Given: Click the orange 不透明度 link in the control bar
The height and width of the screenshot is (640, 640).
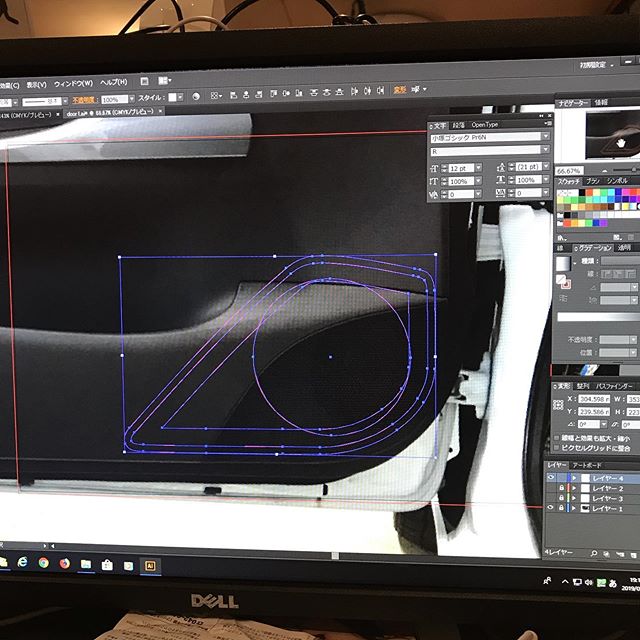Looking at the screenshot, I should point(84,100).
